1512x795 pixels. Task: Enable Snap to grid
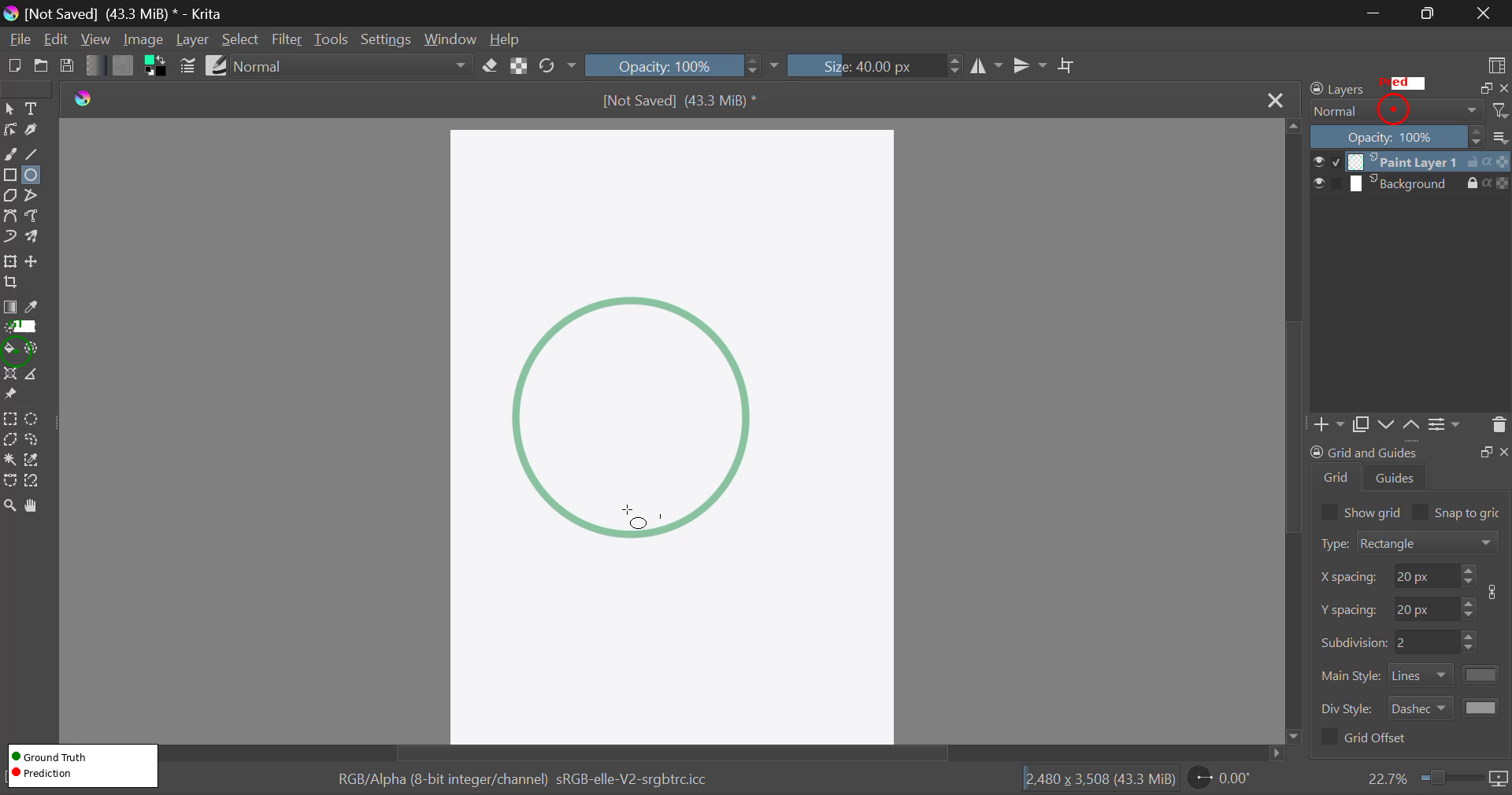click(1420, 512)
